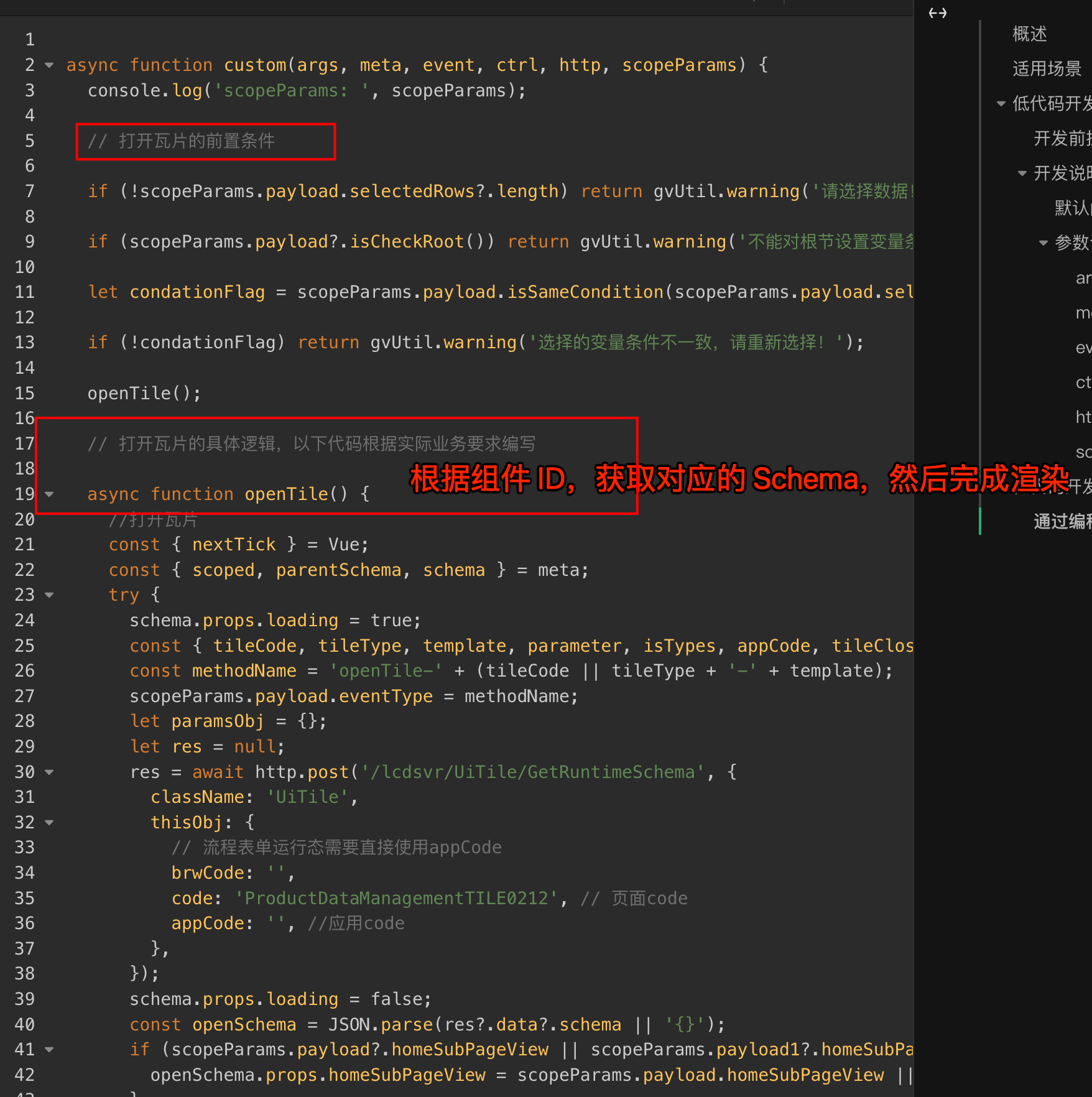The image size is (1092, 1097).
Task: Click paramsObj on line 28
Action: pyautogui.click(x=218, y=721)
